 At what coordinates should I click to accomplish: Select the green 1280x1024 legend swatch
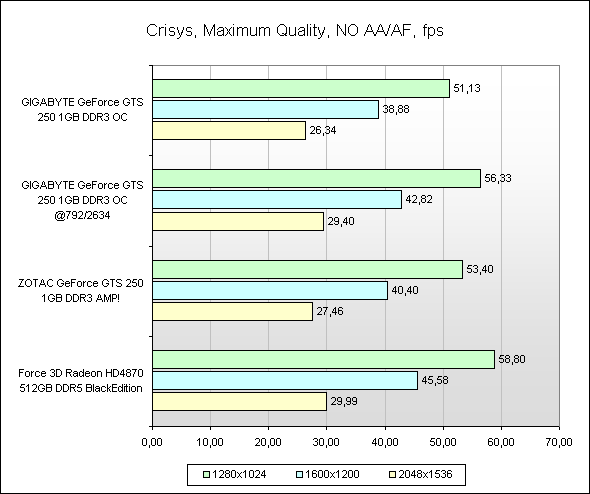[x=206, y=475]
